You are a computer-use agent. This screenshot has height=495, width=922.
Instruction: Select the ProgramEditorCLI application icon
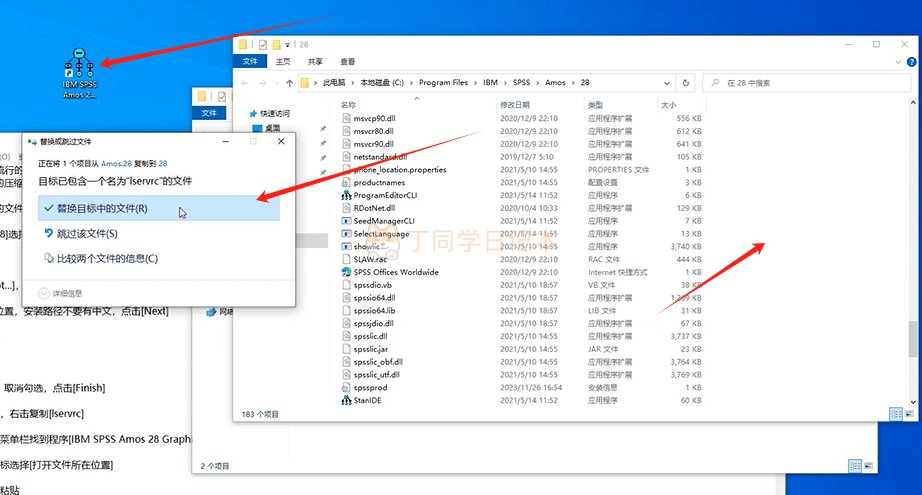point(346,195)
